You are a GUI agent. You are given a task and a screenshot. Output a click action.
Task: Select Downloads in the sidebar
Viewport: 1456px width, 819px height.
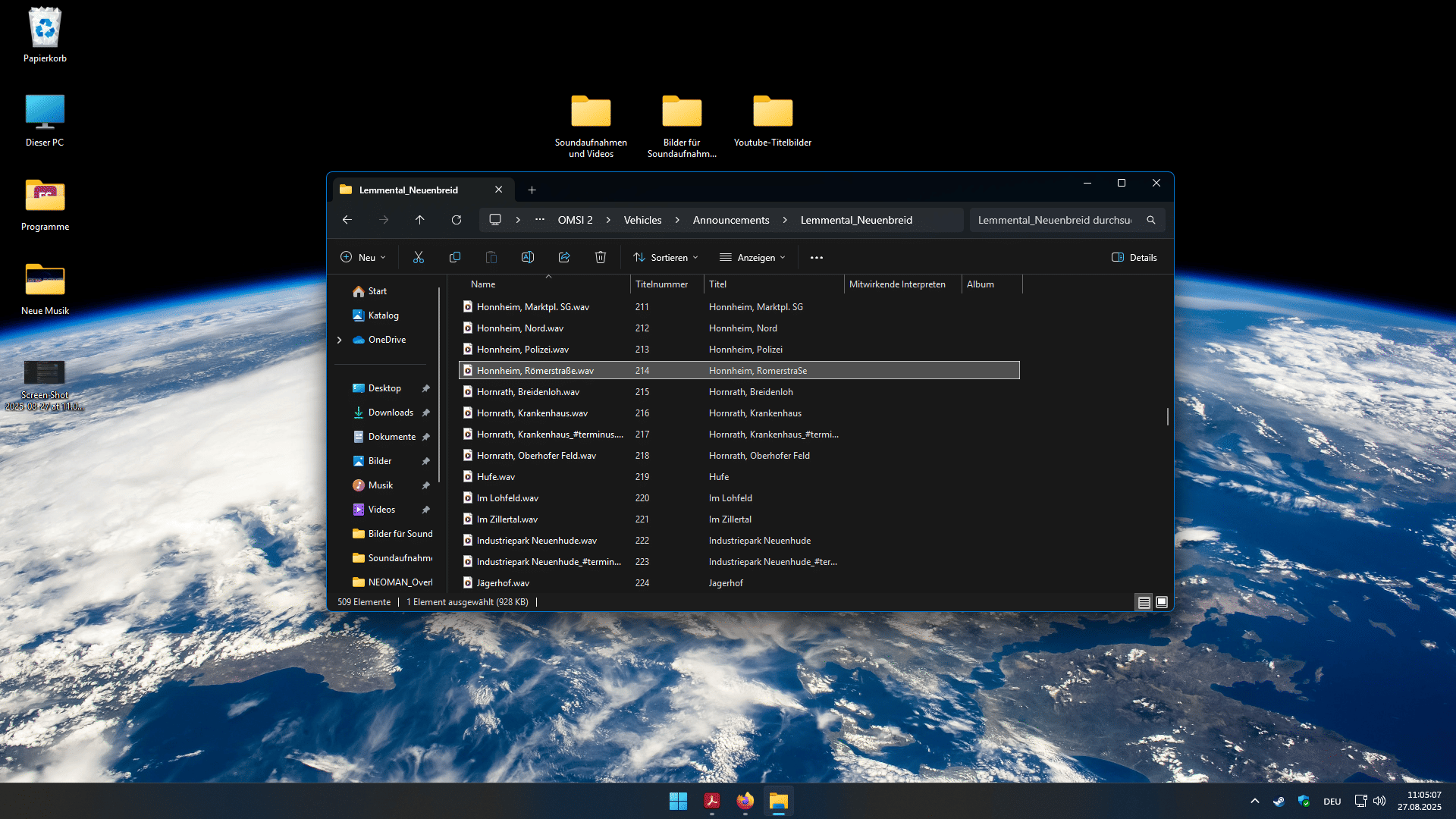coord(391,413)
